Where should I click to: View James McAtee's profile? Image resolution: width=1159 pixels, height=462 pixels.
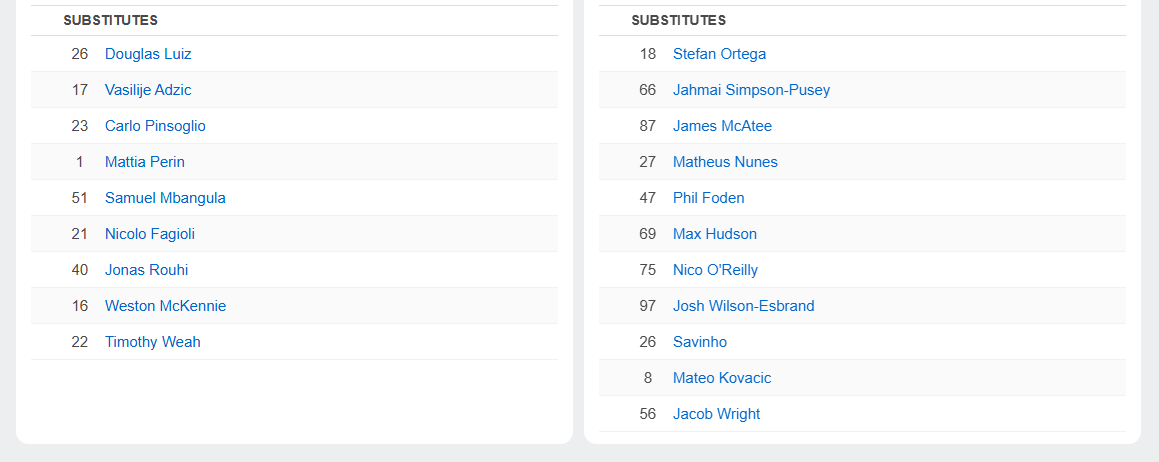[x=722, y=126]
